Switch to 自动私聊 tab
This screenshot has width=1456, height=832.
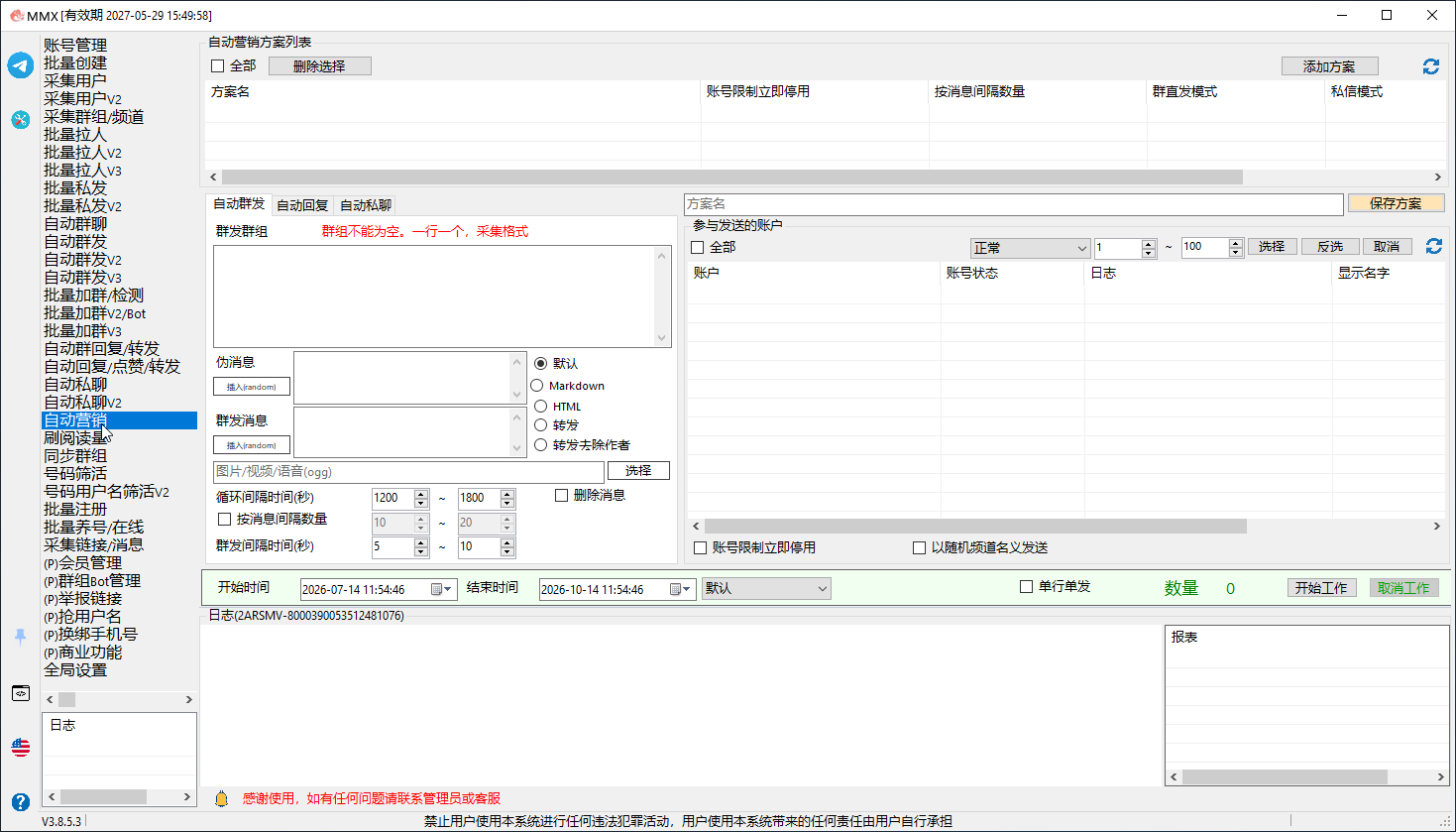tap(366, 205)
